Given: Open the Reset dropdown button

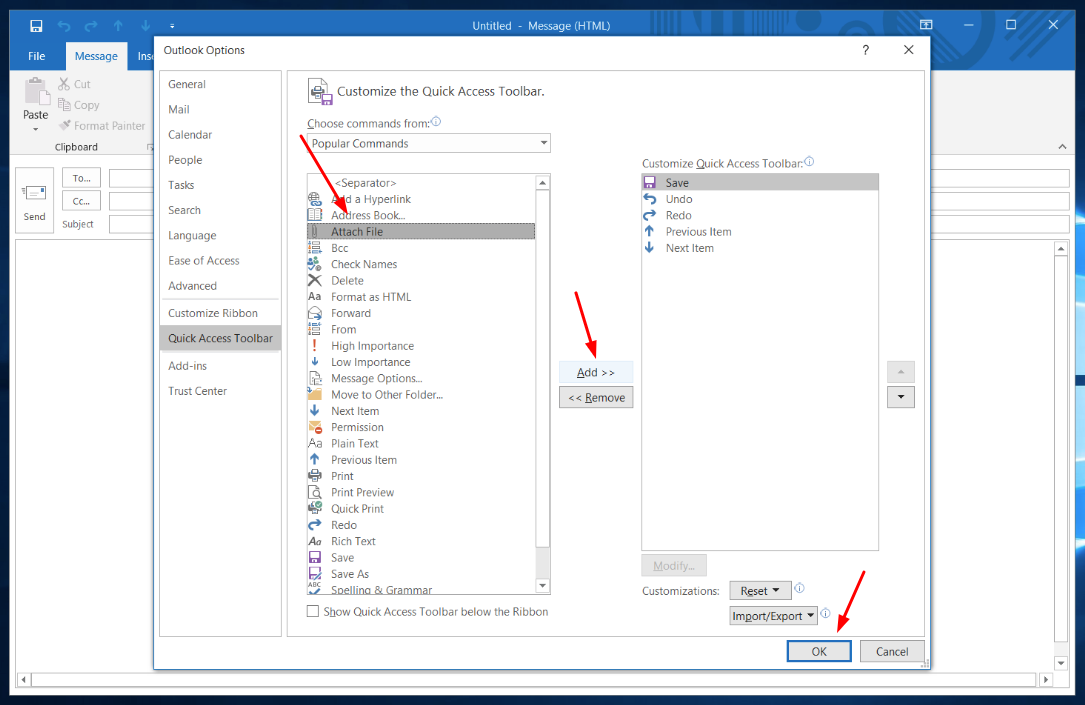Looking at the screenshot, I should click(760, 591).
